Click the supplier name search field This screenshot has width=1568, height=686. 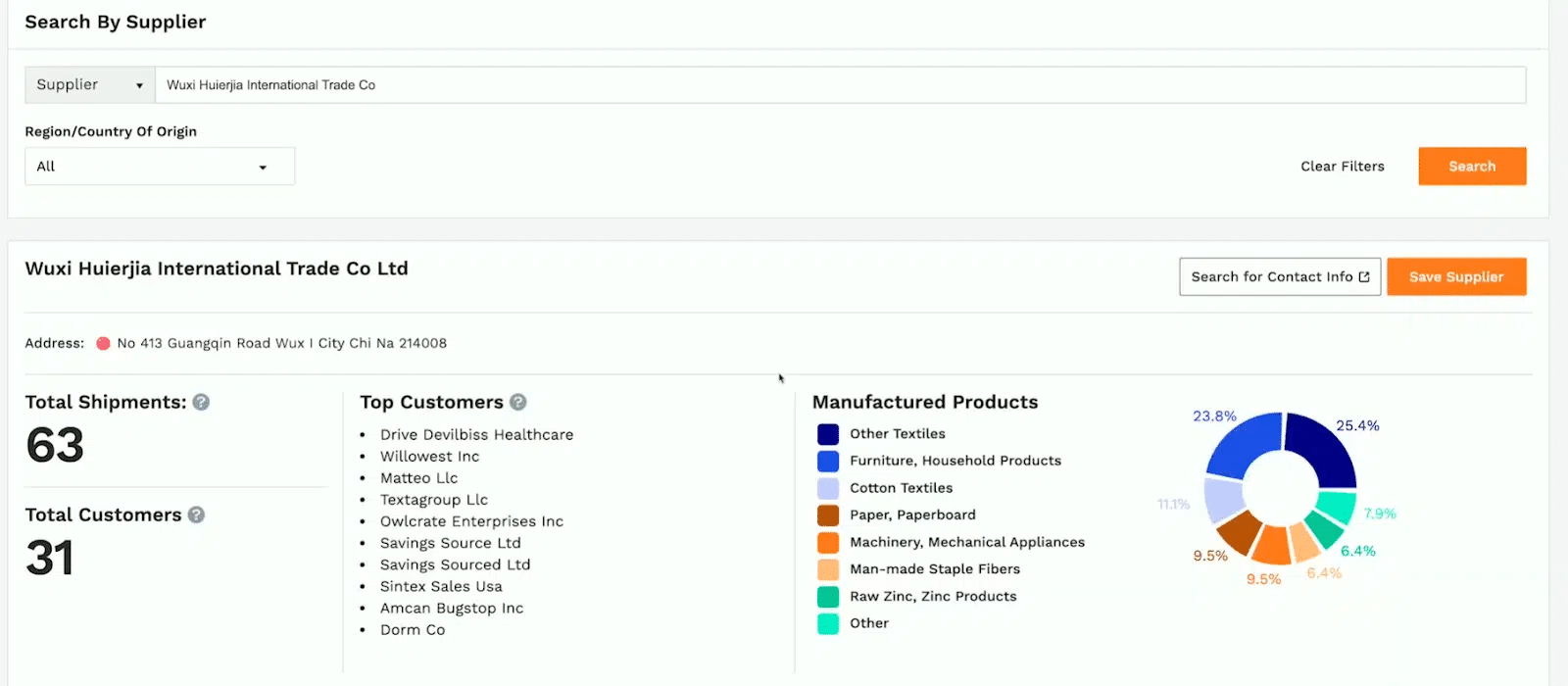click(839, 85)
